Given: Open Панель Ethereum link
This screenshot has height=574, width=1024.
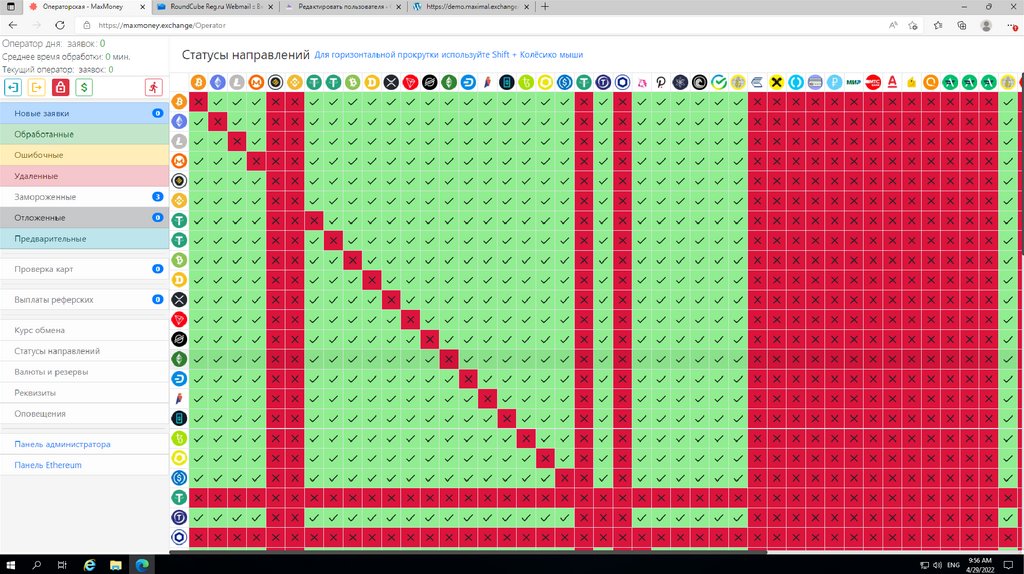Looking at the screenshot, I should [x=48, y=465].
